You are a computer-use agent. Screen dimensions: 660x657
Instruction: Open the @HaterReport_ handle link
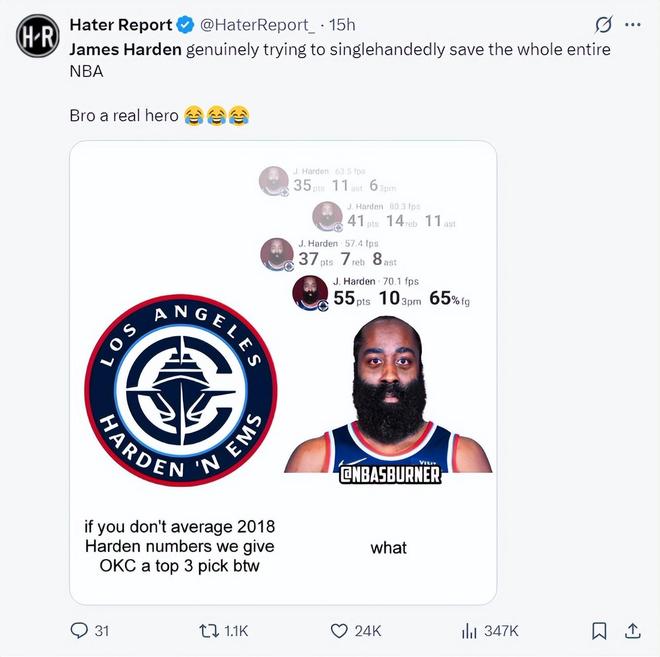tap(257, 25)
